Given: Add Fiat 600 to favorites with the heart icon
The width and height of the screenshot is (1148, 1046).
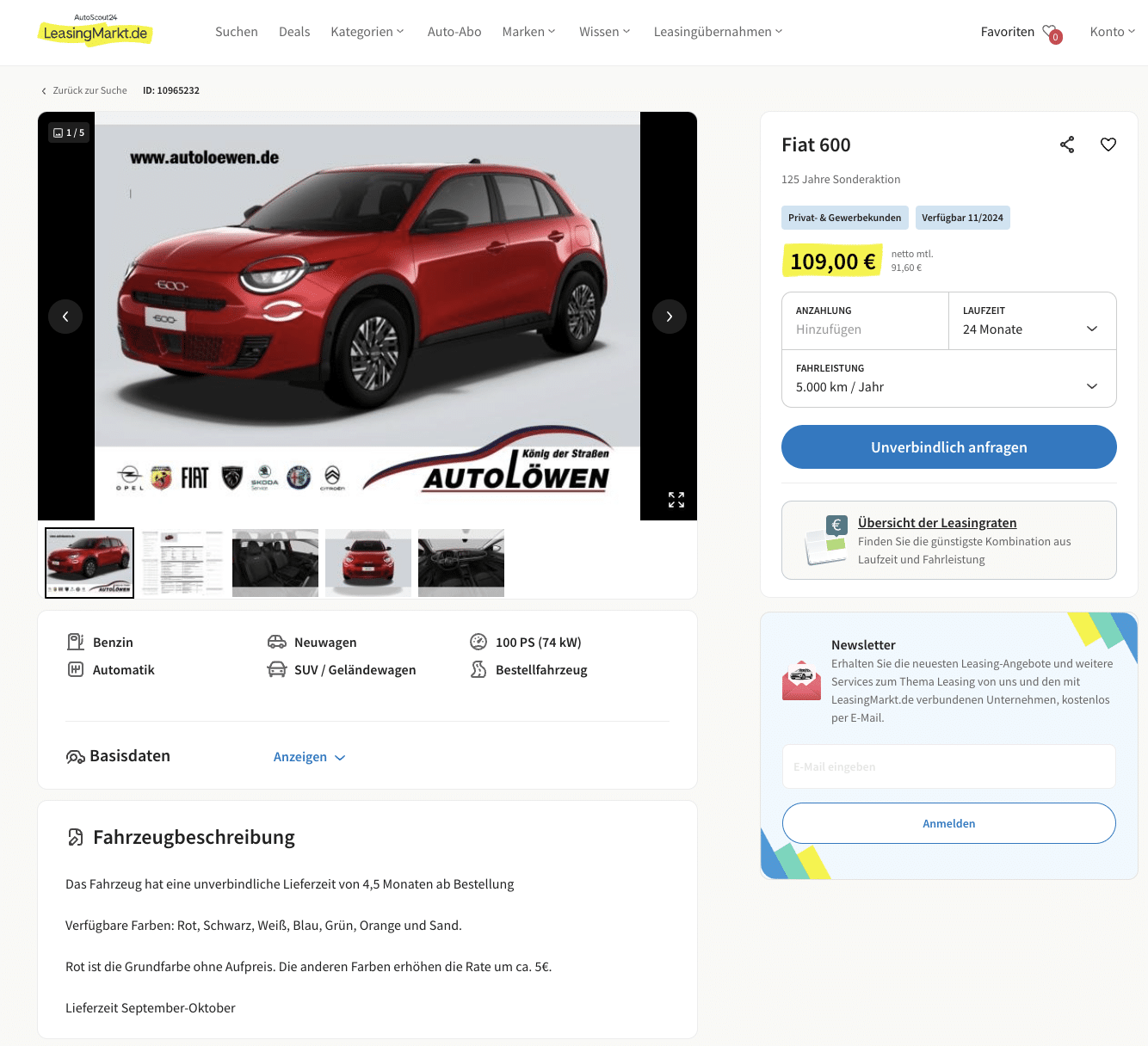Looking at the screenshot, I should click(x=1108, y=145).
